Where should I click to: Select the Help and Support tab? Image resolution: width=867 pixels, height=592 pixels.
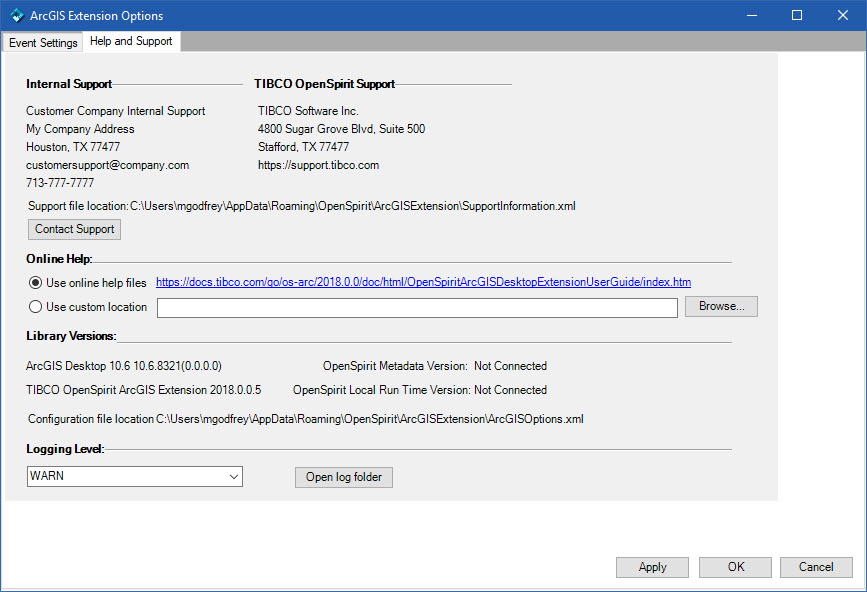(131, 41)
